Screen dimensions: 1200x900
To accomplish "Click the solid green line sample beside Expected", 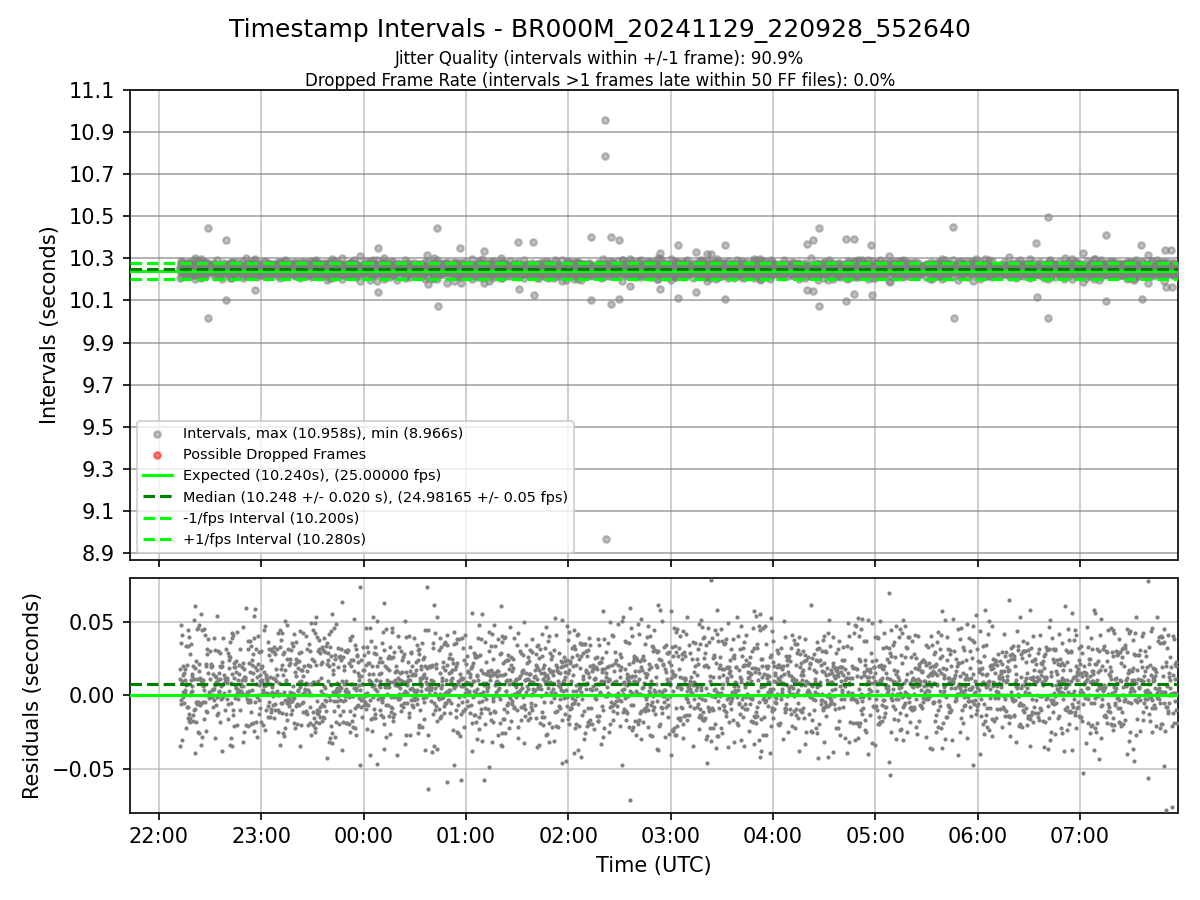I will click(157, 476).
